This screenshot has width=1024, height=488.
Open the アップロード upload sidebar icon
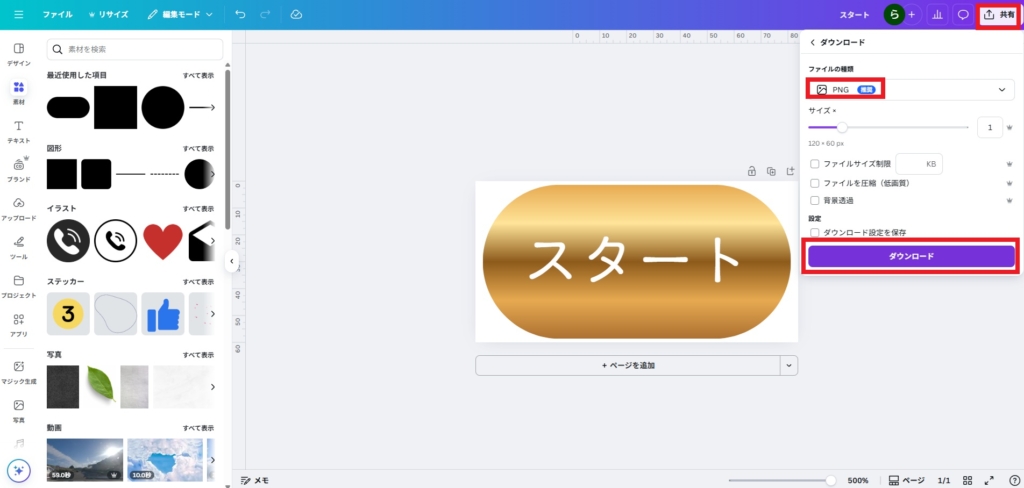(18, 208)
